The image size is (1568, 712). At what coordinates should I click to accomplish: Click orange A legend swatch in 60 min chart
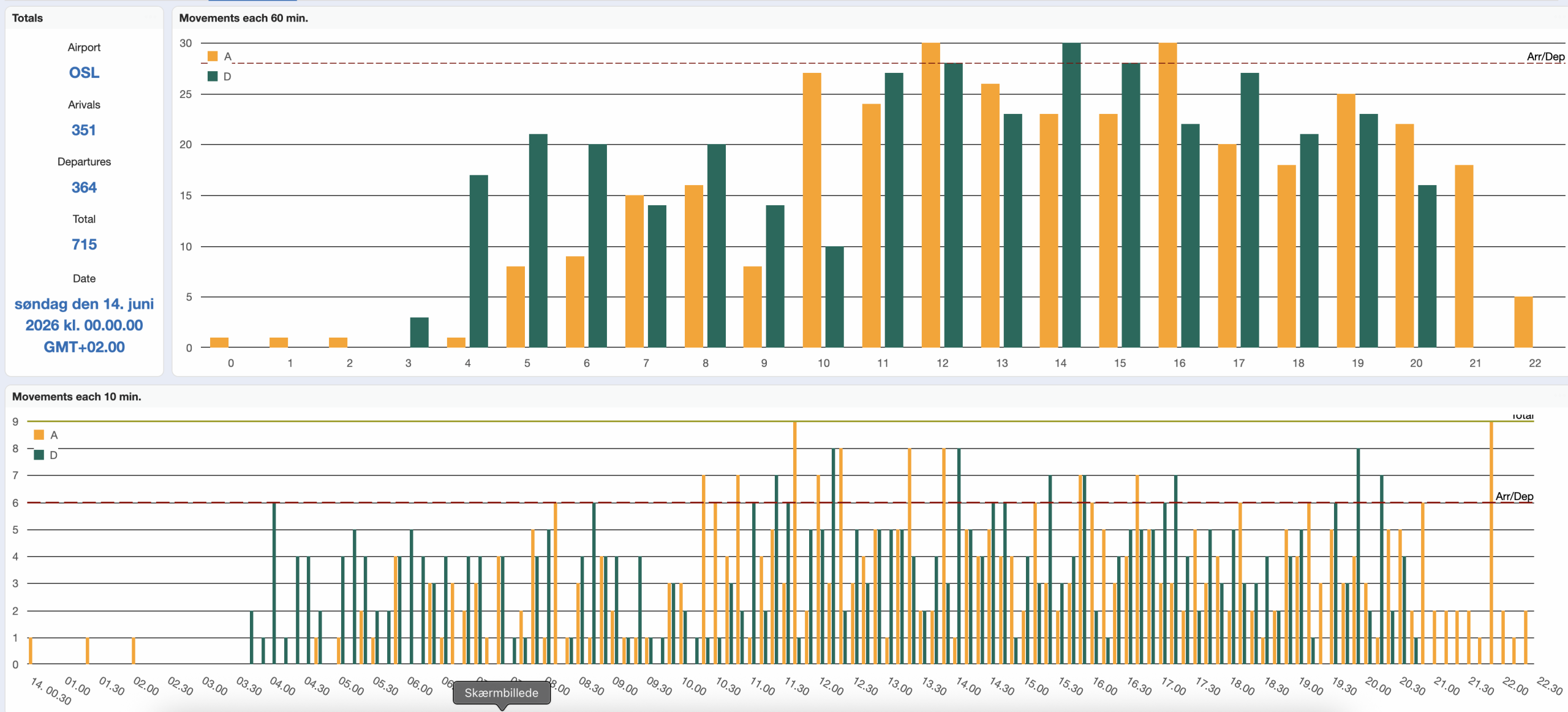(x=213, y=56)
